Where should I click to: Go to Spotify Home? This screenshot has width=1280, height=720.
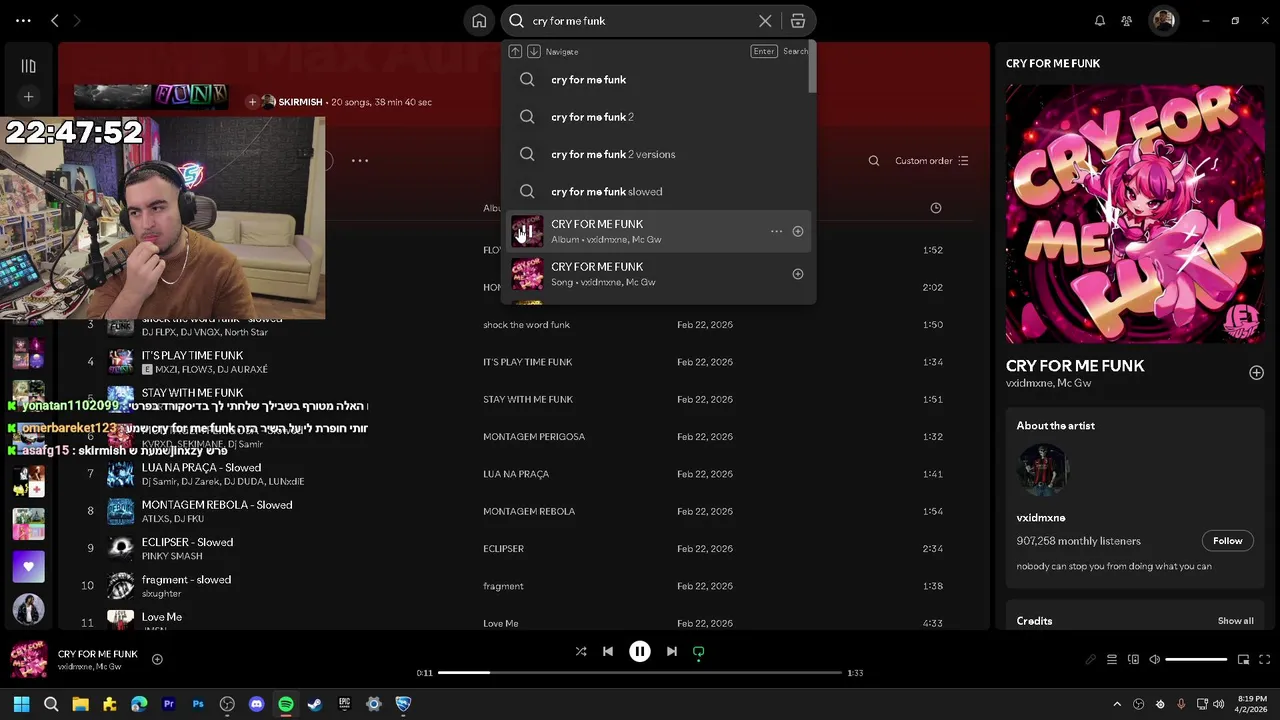[x=479, y=20]
